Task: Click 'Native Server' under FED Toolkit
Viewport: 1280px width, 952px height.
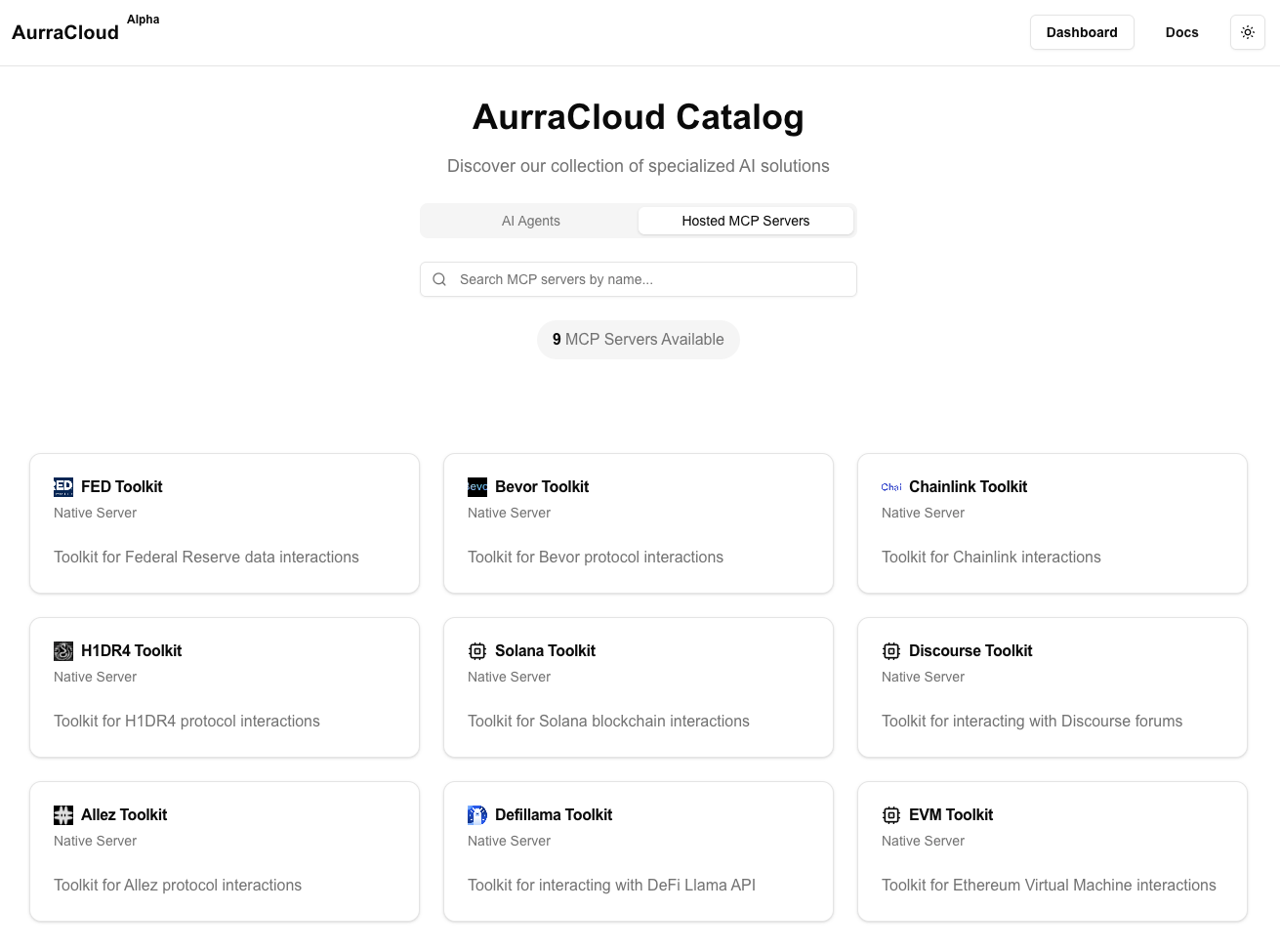Action: (x=95, y=513)
